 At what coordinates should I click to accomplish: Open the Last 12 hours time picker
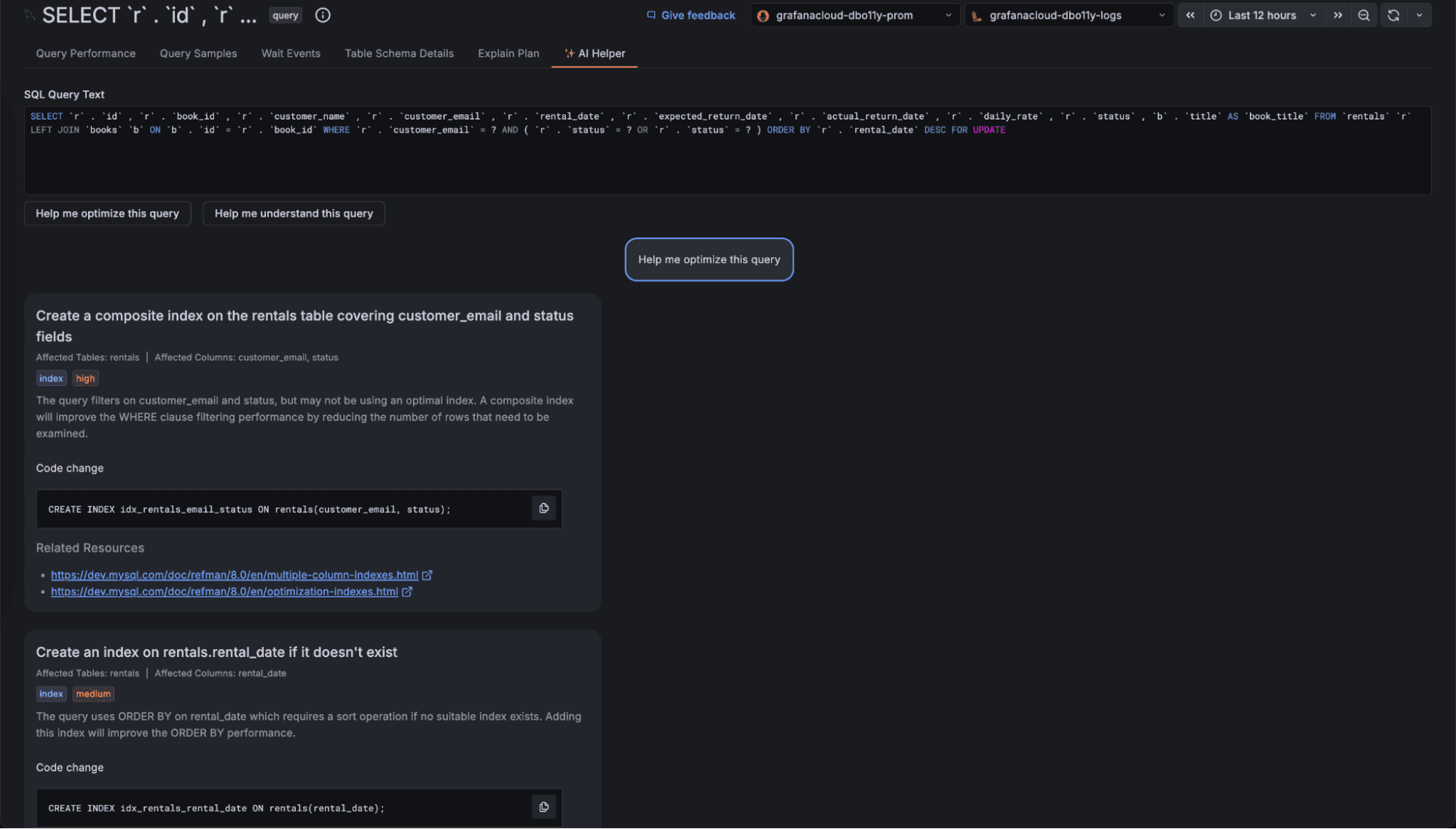1262,15
